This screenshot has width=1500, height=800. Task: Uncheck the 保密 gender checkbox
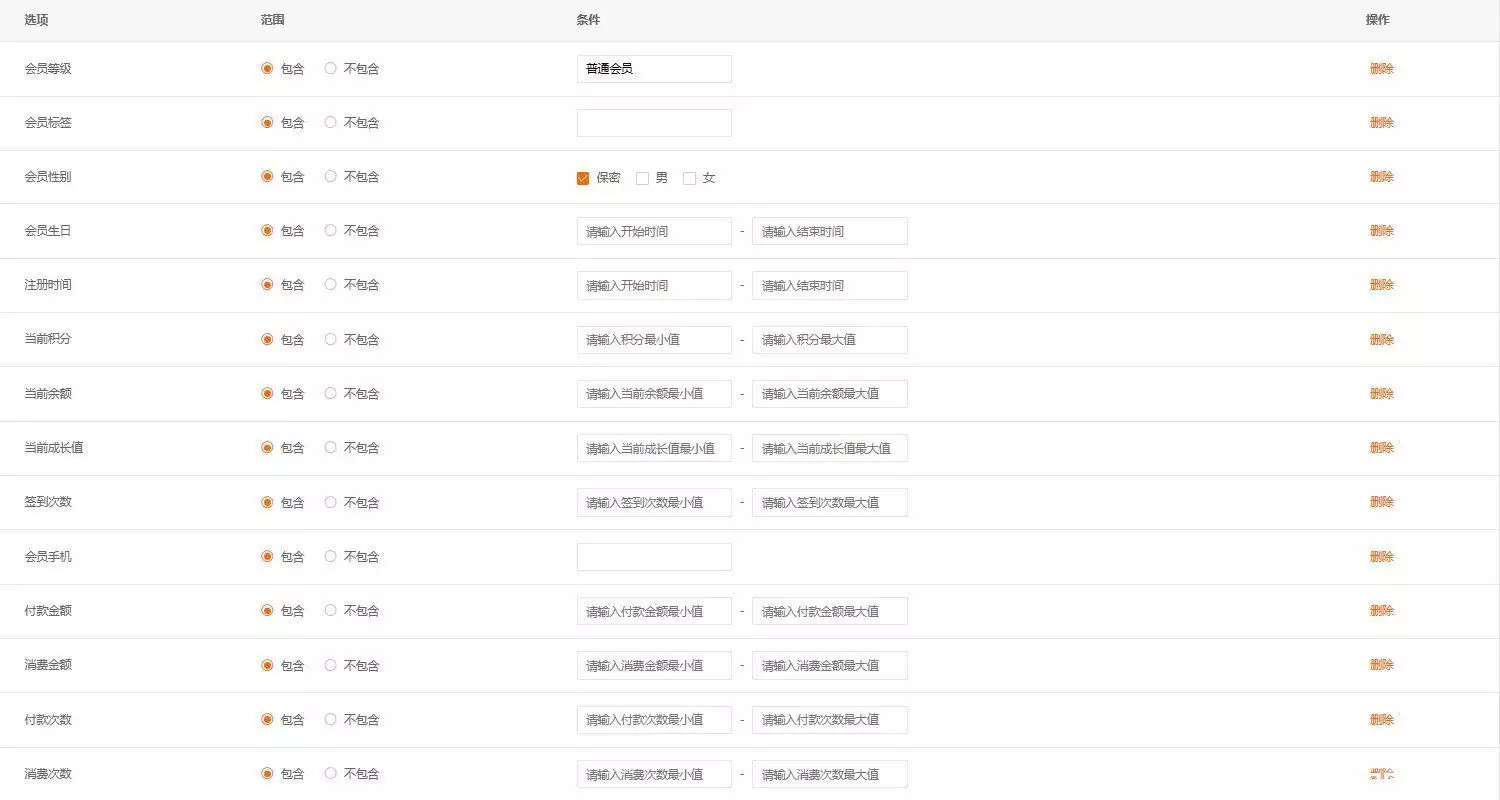(x=583, y=178)
